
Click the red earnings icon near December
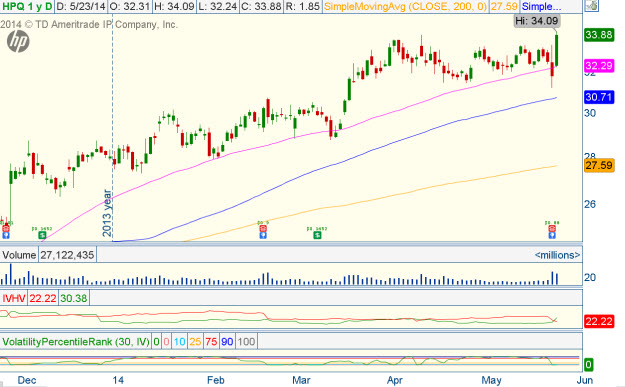point(6,228)
